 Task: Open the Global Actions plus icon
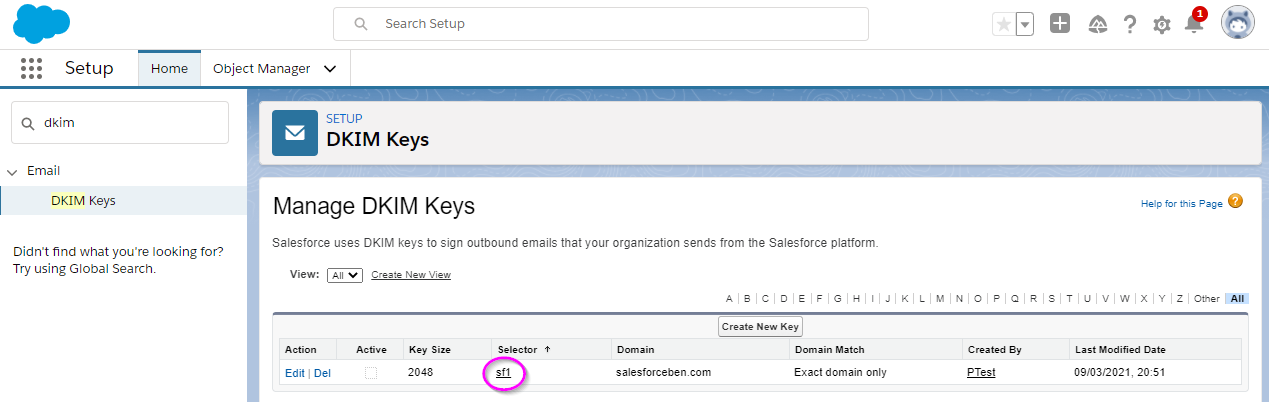1060,24
